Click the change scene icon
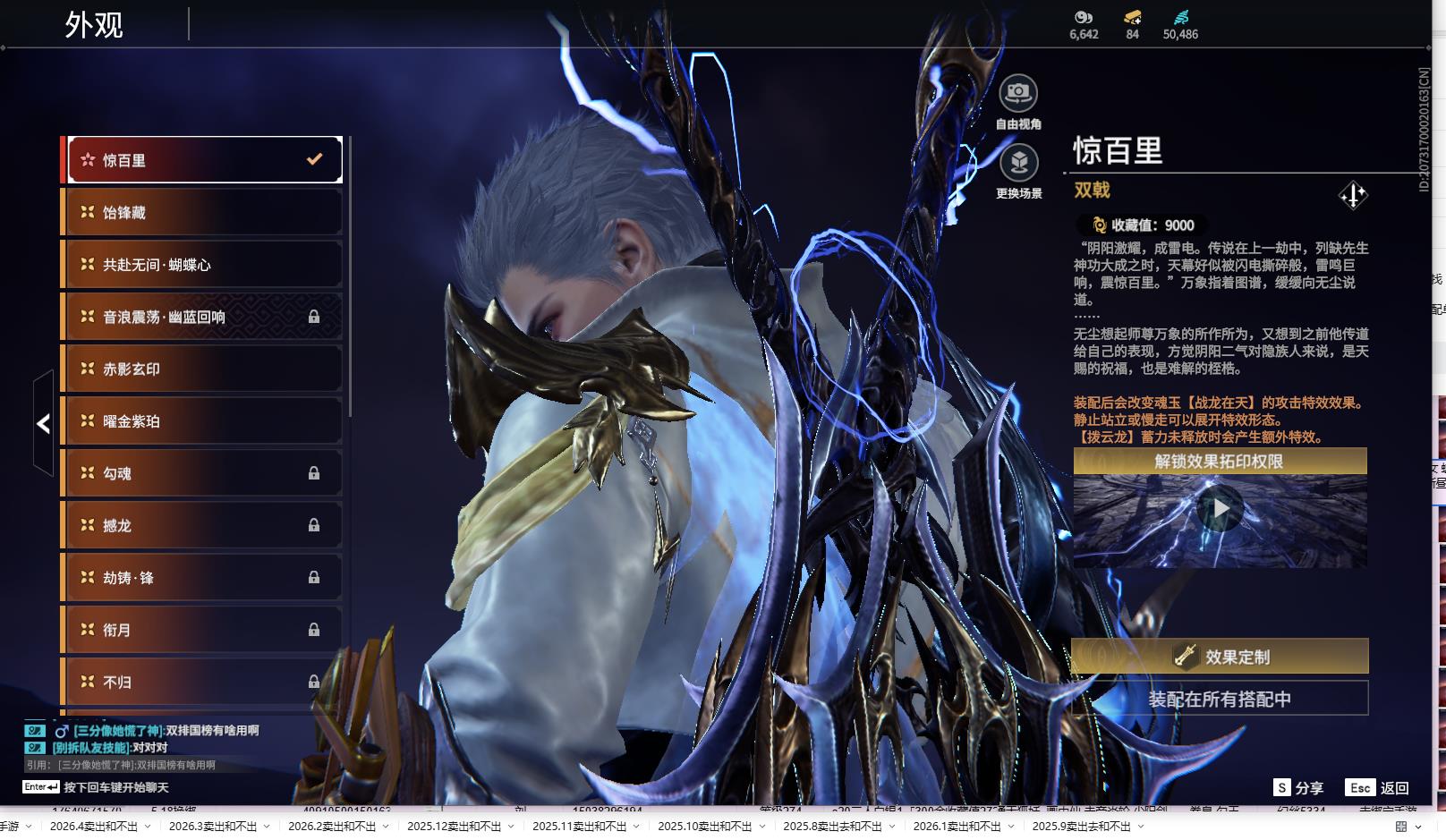 point(1018,163)
